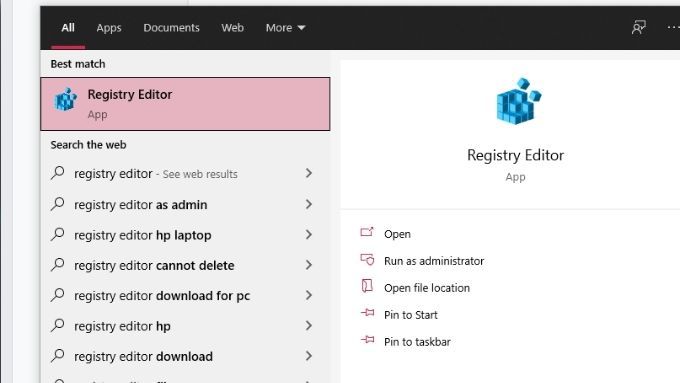This screenshot has width=680, height=383.
Task: Select Registry Editor best match result
Action: 185,104
